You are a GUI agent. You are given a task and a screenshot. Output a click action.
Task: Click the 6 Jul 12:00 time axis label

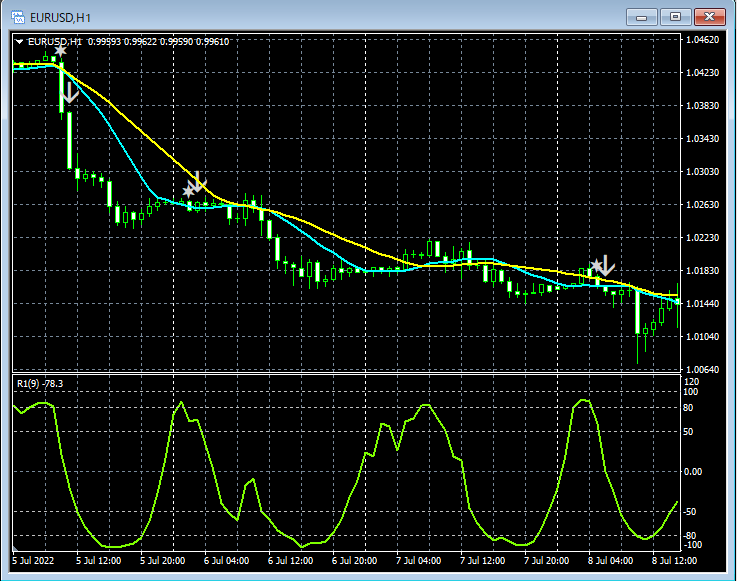click(293, 560)
